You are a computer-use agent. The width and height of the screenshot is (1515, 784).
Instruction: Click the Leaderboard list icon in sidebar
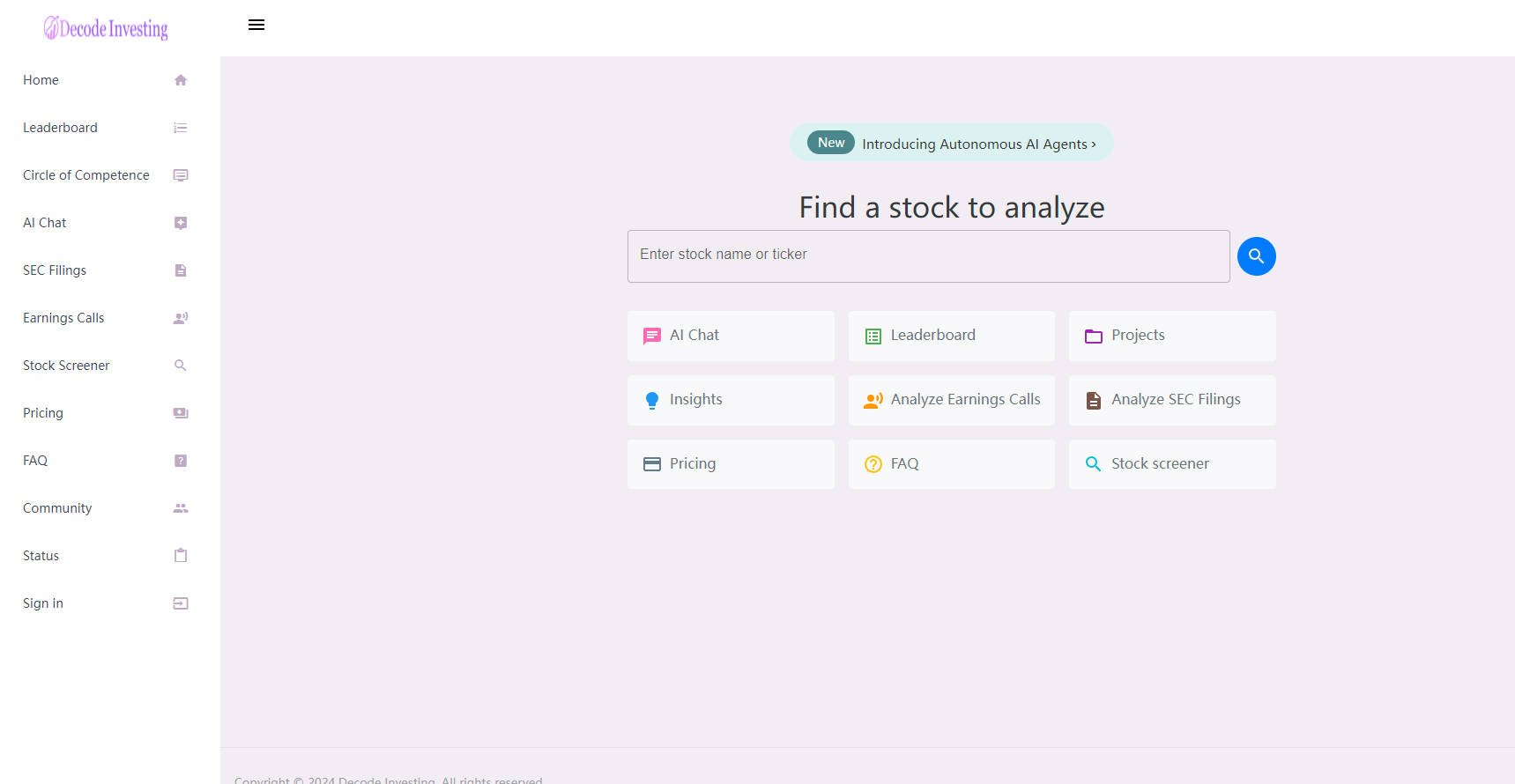click(x=181, y=128)
